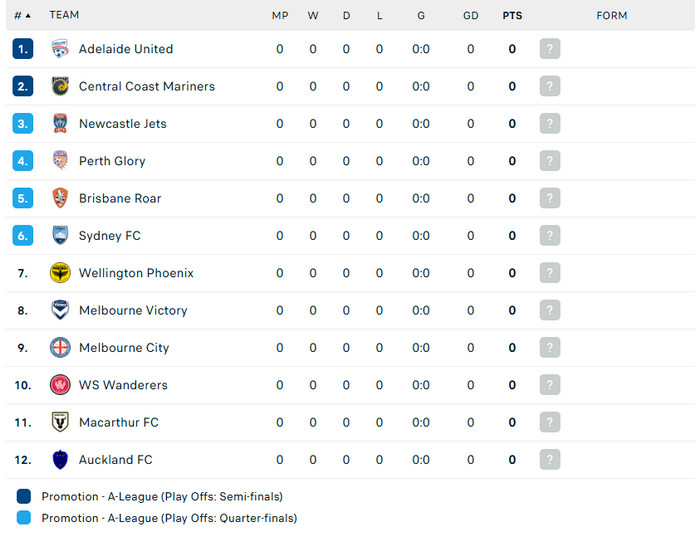Sort the table by GD column
Screen dimensions: 700x542
point(470,16)
